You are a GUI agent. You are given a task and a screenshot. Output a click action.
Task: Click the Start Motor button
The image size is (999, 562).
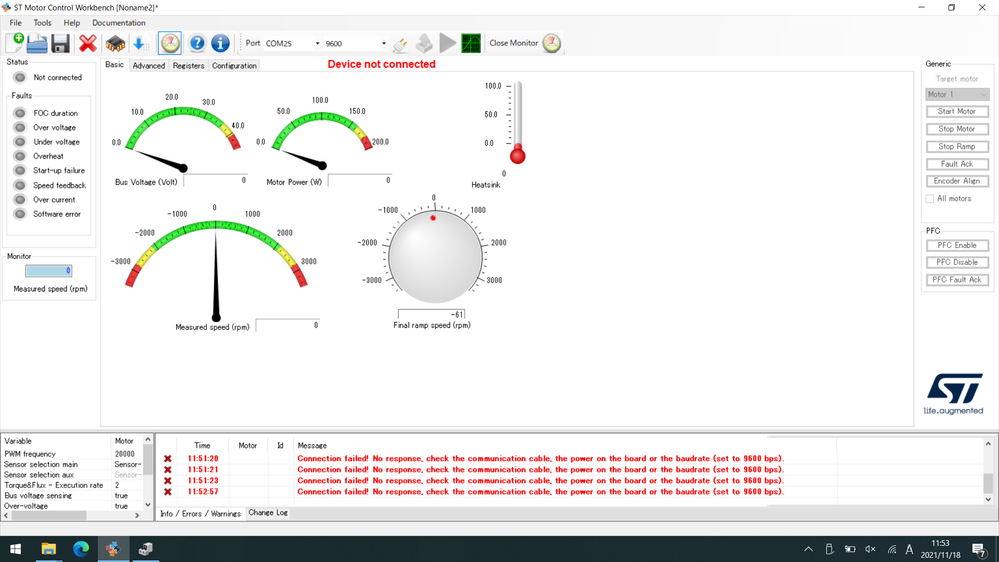click(957, 112)
